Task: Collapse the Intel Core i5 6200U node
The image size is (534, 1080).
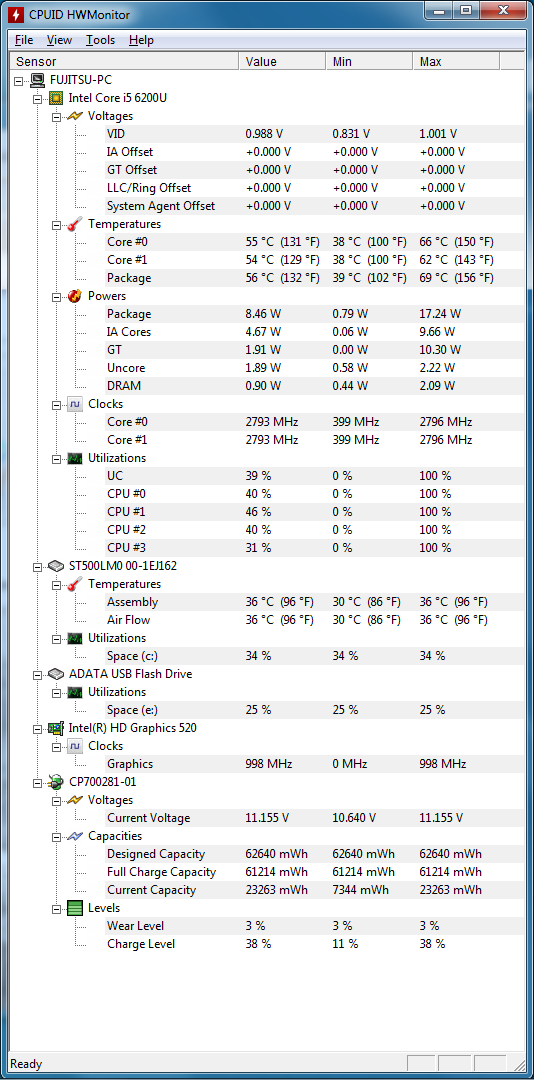Action: pos(37,98)
